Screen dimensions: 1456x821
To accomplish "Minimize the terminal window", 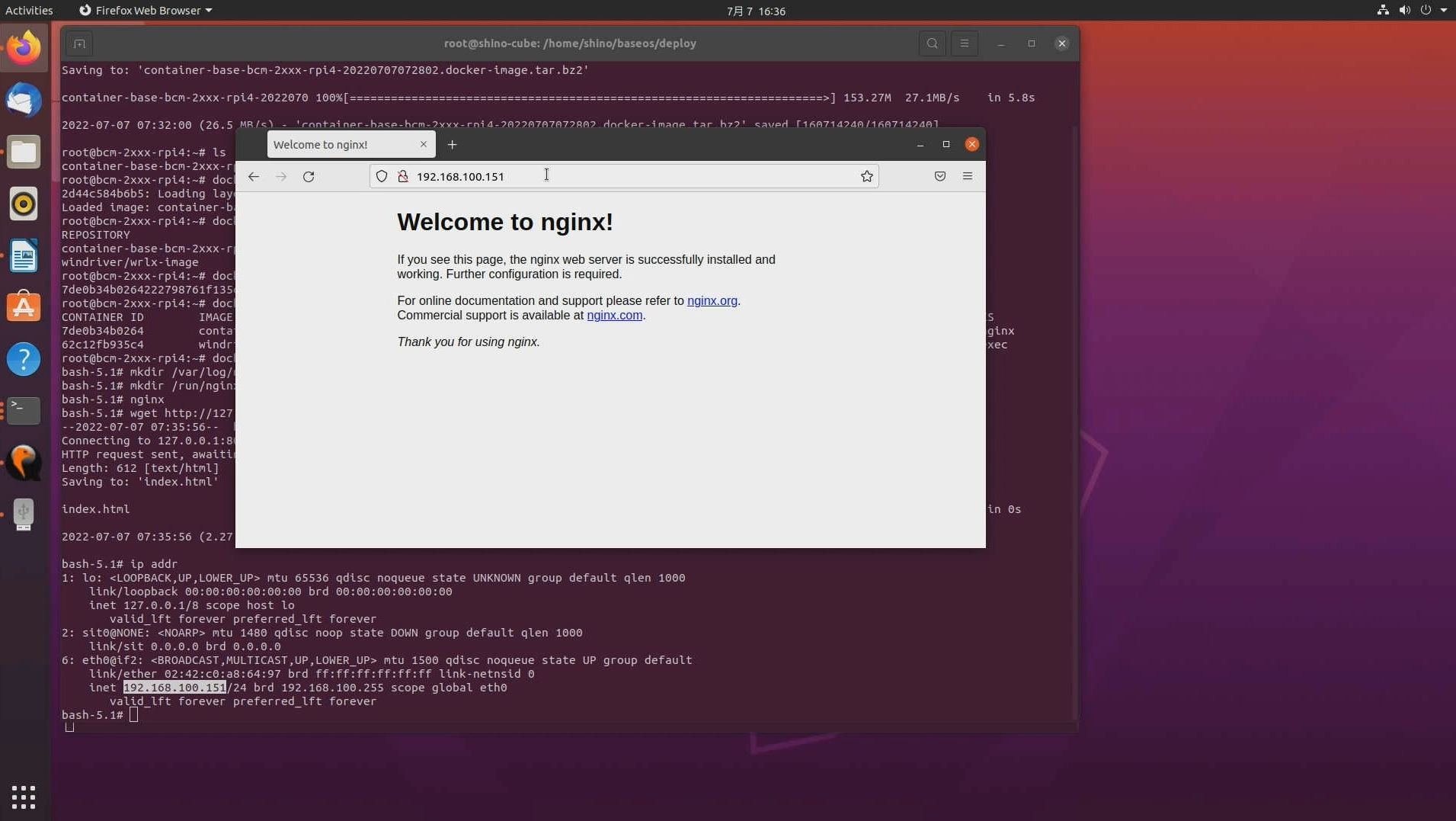I will [x=1001, y=43].
